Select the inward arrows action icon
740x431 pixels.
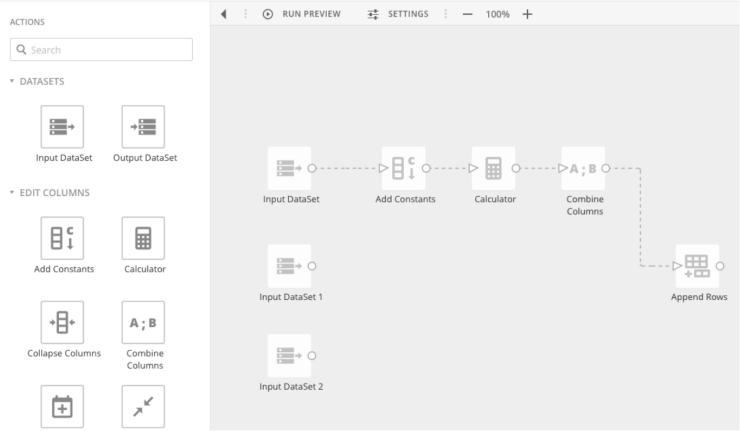point(143,406)
